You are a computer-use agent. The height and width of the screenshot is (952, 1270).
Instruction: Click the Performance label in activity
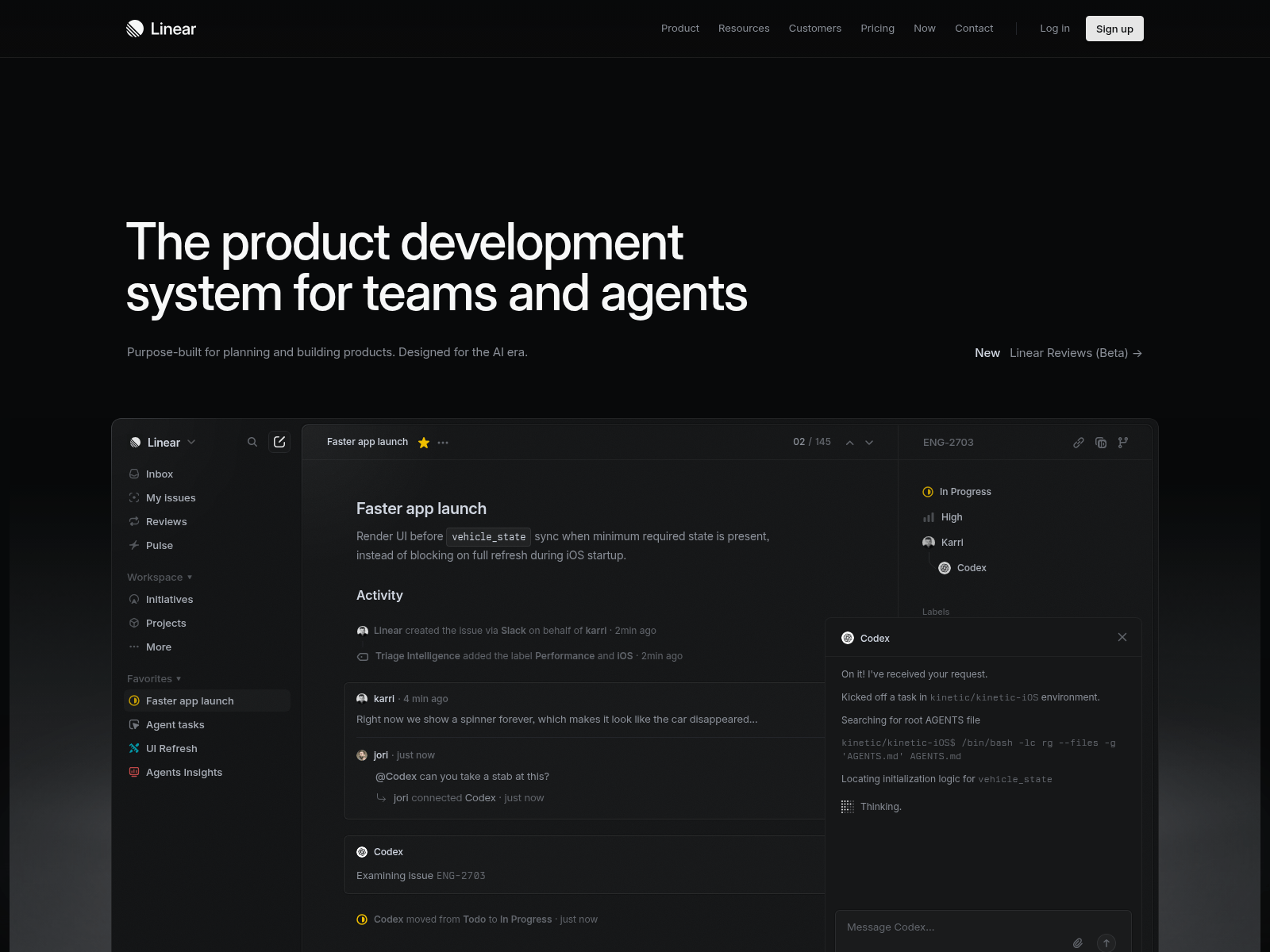565,656
